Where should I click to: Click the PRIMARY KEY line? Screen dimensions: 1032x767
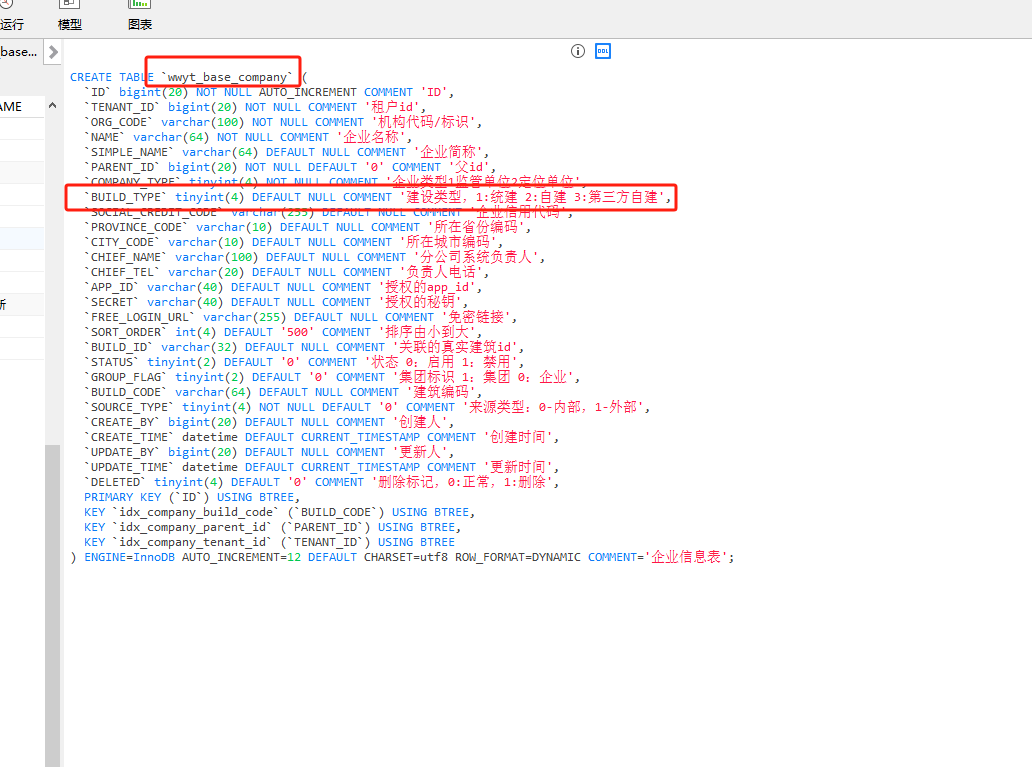point(192,498)
